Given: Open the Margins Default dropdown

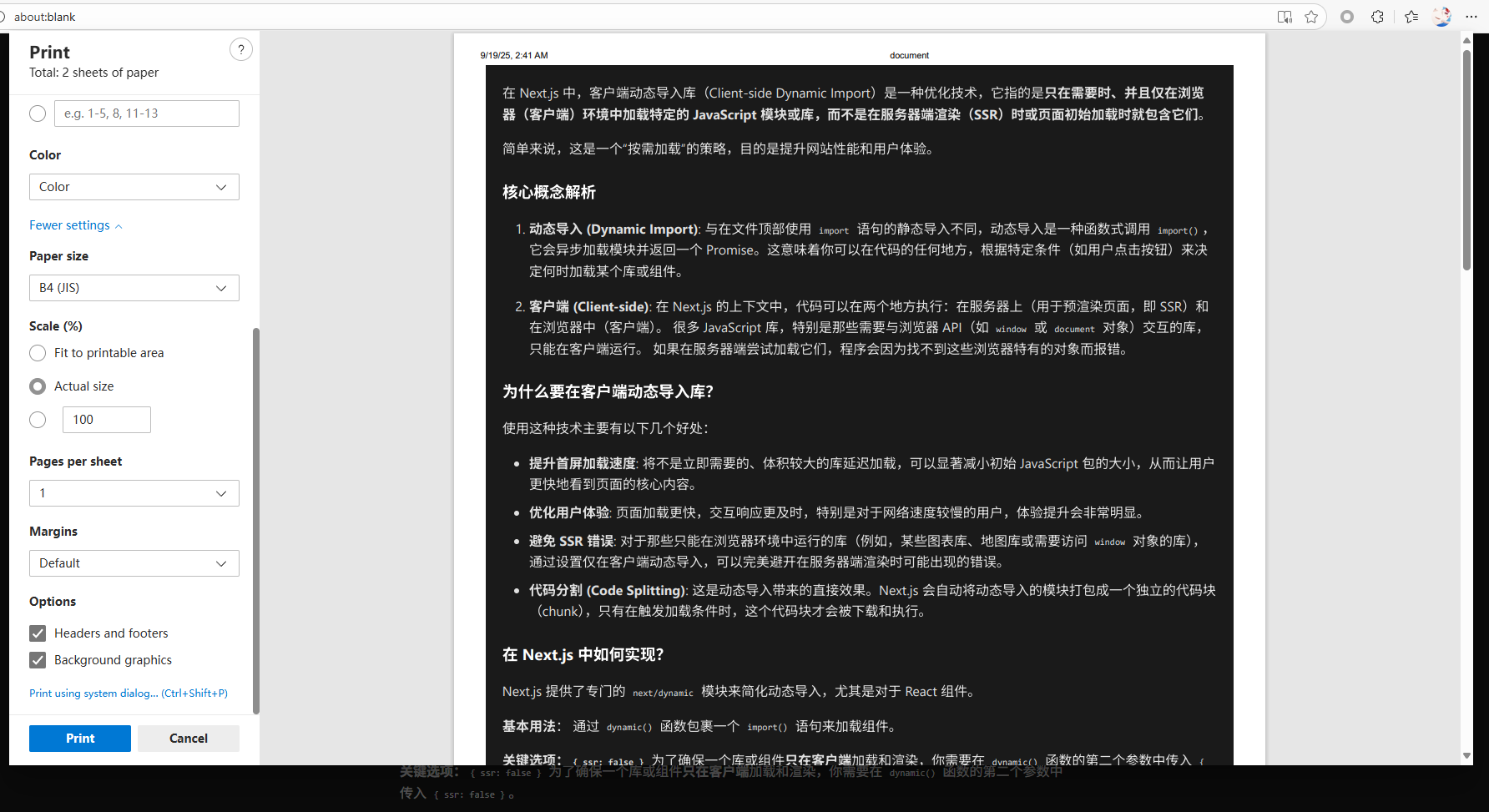Looking at the screenshot, I should coord(134,563).
